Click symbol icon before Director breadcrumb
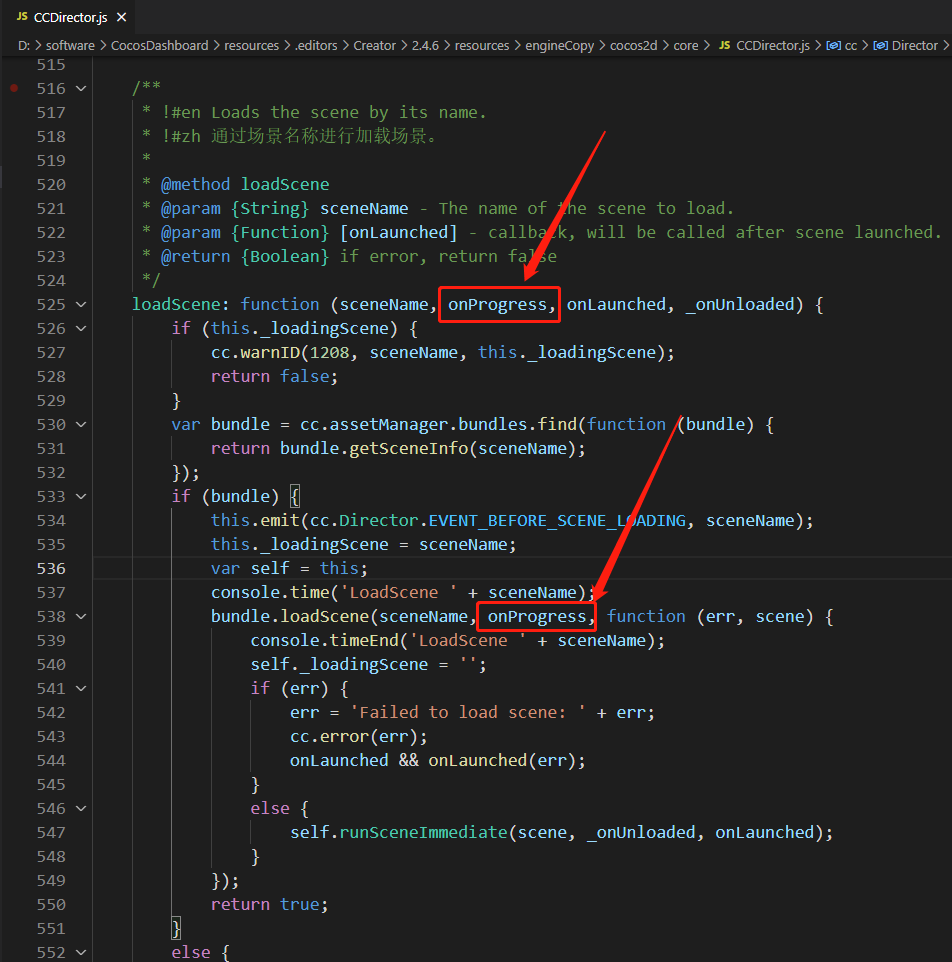 coord(880,45)
